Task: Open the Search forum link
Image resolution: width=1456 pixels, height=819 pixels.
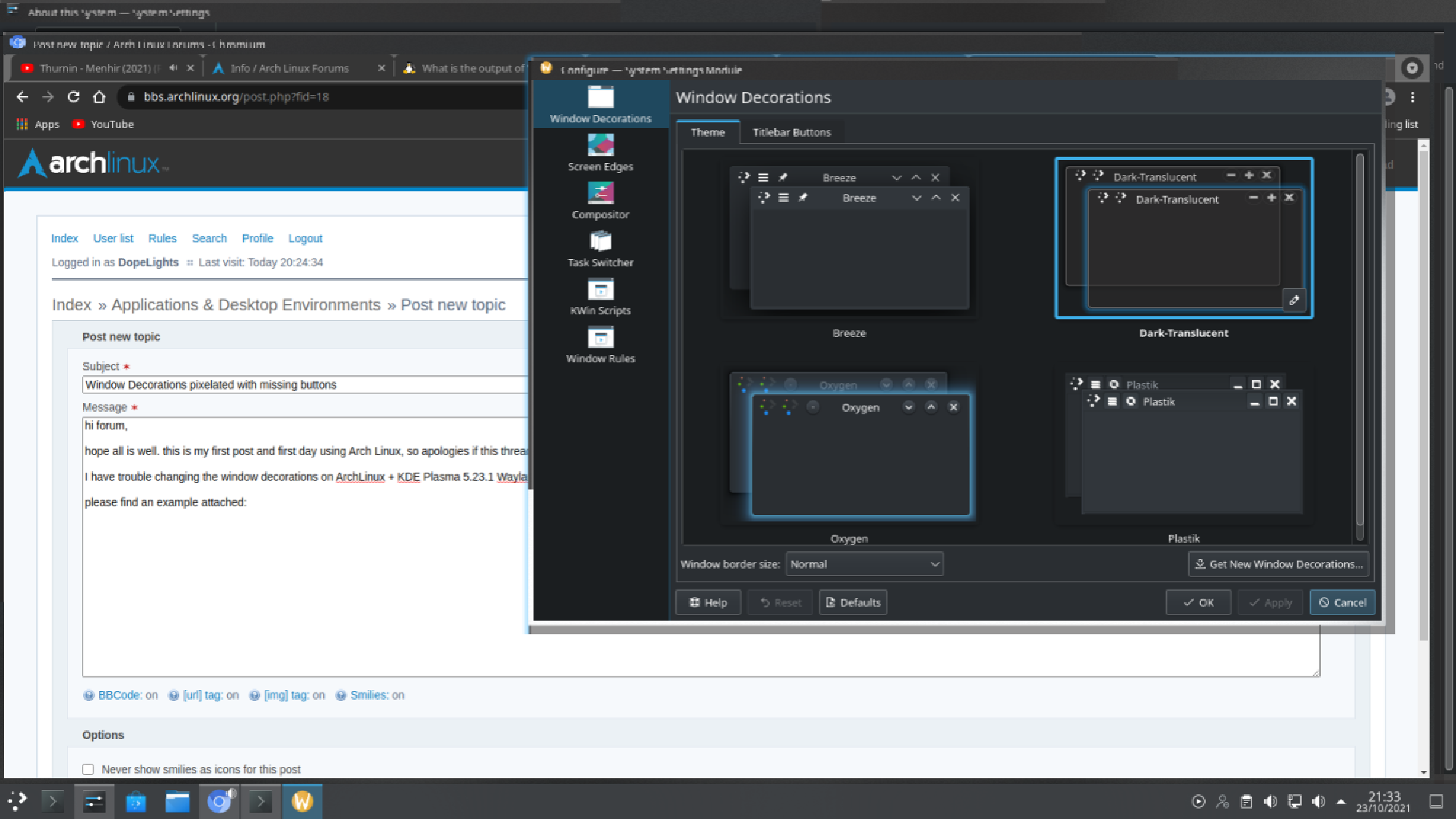Action: [x=209, y=238]
